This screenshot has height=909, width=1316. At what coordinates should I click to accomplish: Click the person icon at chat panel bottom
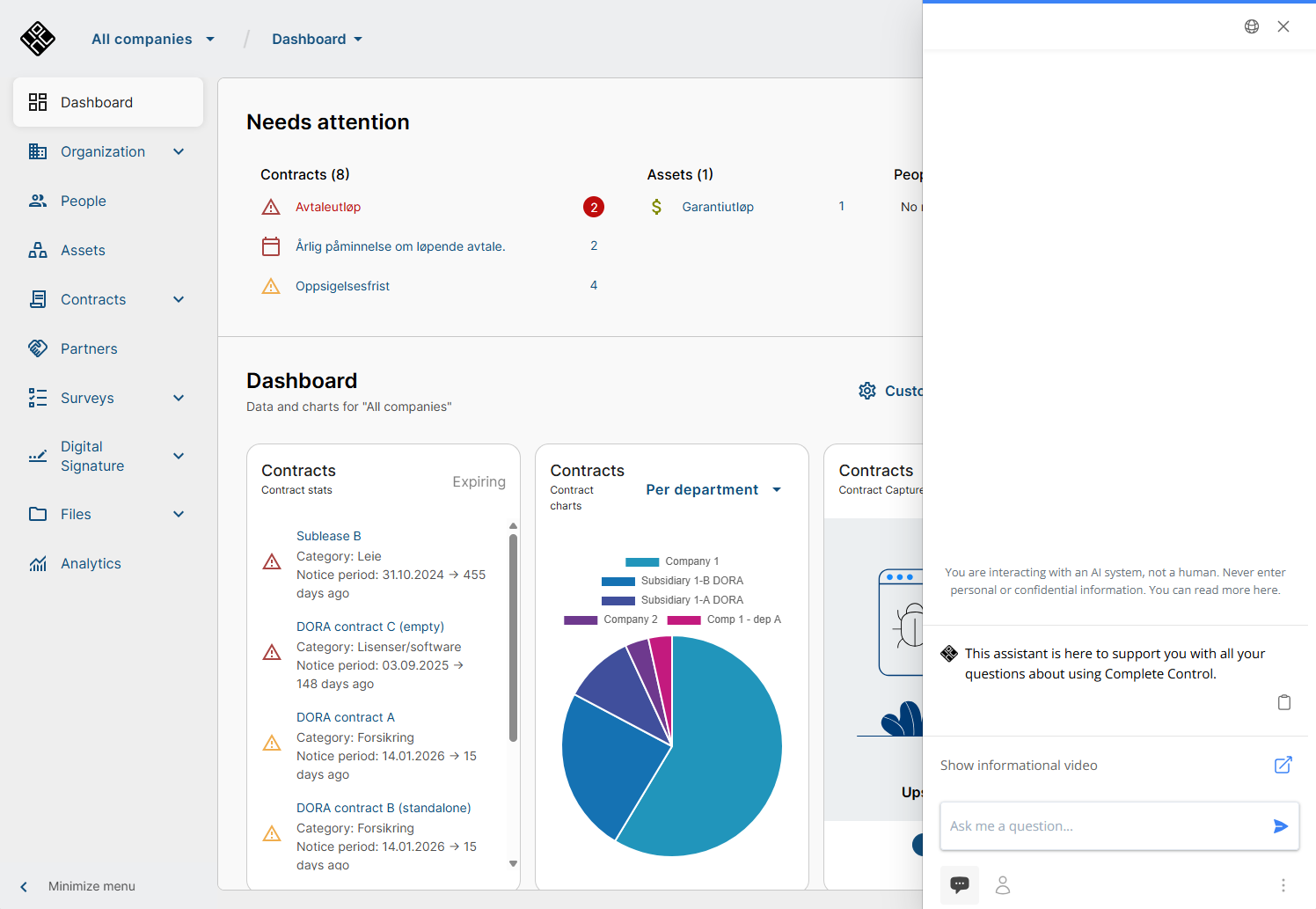click(1002, 885)
